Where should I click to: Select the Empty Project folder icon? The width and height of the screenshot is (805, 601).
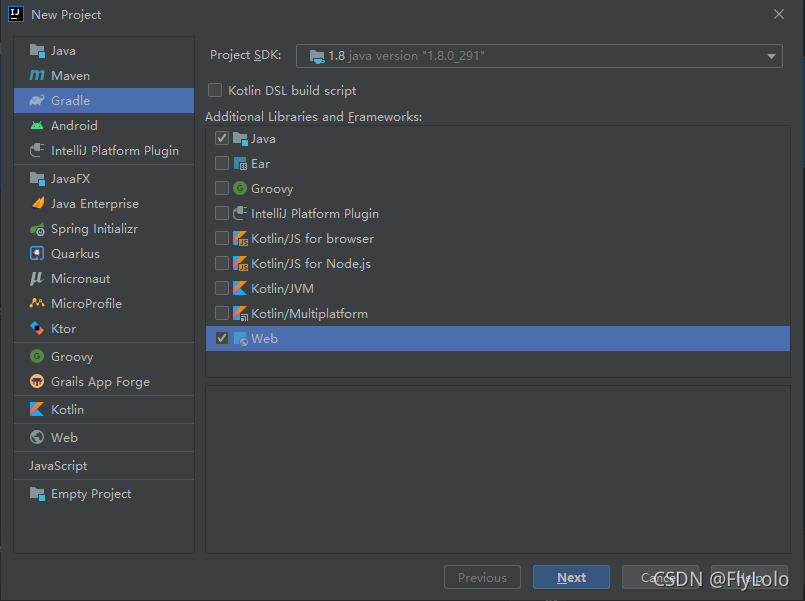[37, 494]
